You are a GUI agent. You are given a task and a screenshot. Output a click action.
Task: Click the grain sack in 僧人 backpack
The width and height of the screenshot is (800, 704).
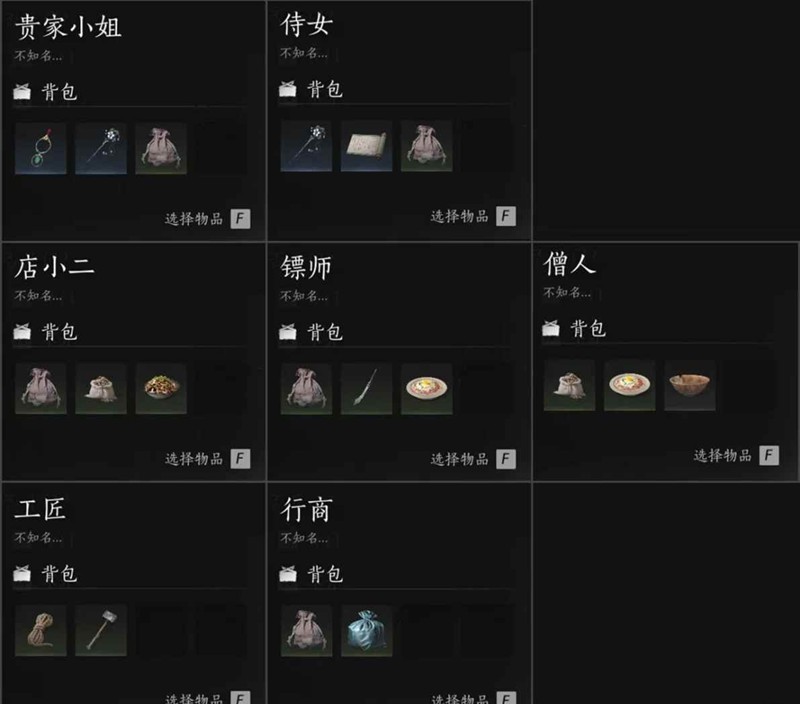(569, 385)
